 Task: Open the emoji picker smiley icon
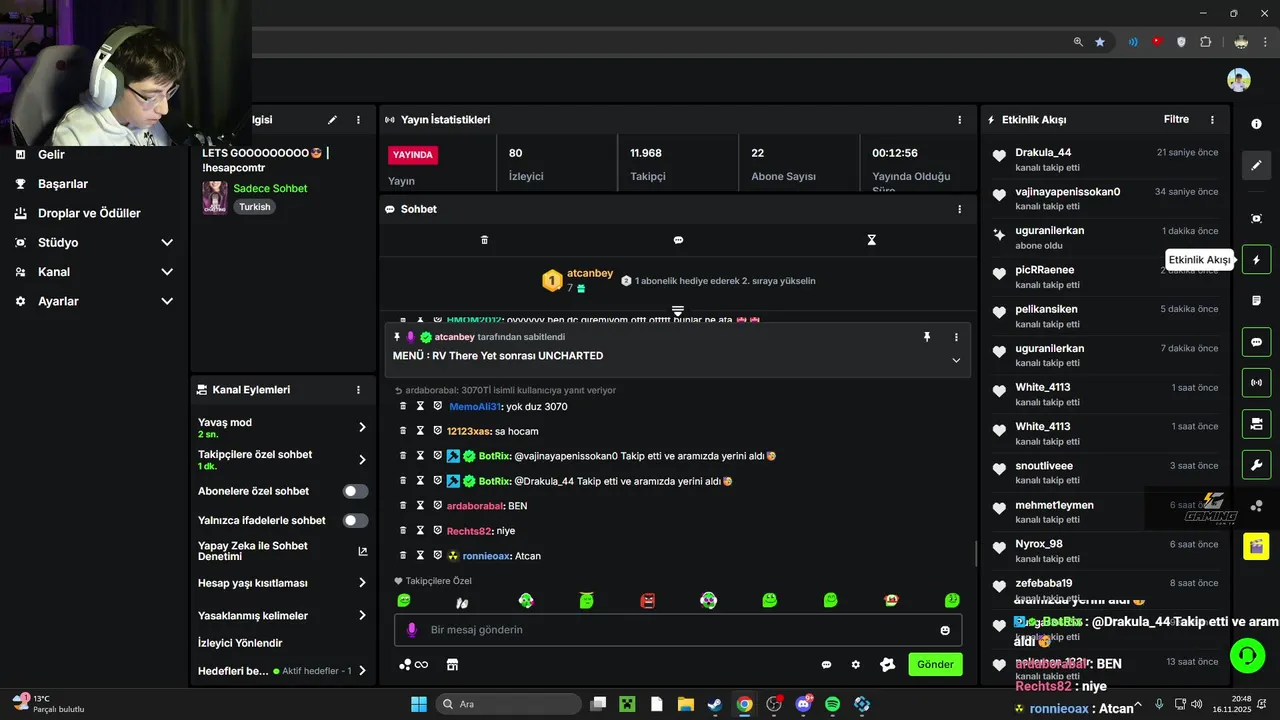[945, 630]
